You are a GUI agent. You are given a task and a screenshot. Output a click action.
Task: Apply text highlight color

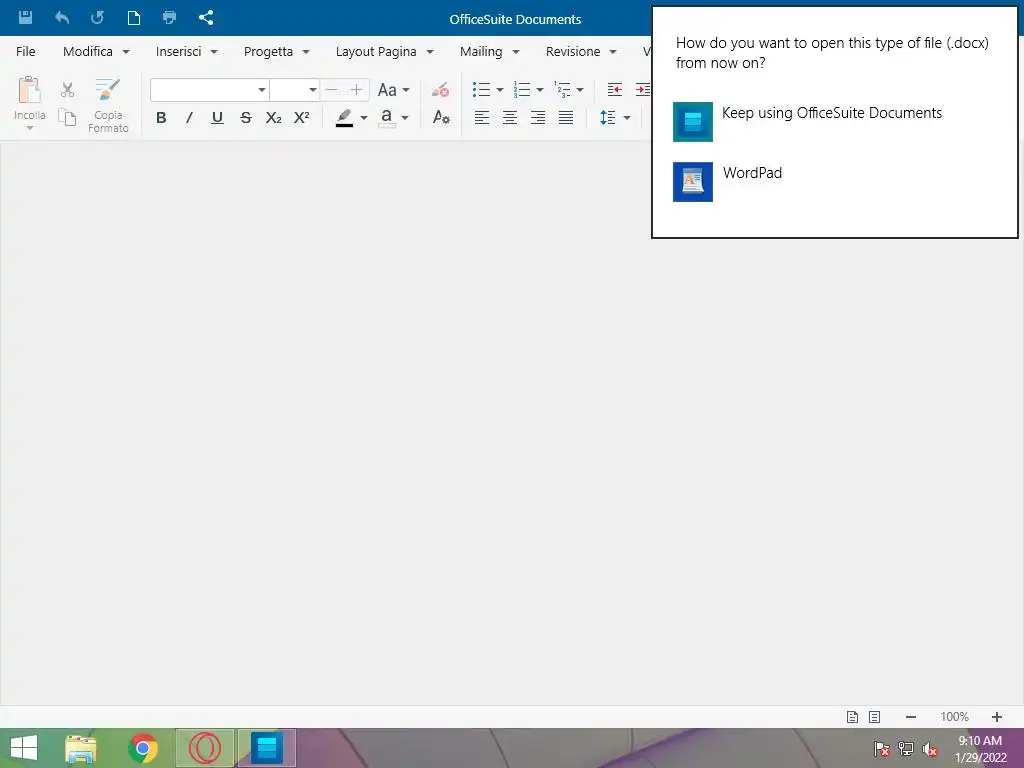click(x=344, y=118)
